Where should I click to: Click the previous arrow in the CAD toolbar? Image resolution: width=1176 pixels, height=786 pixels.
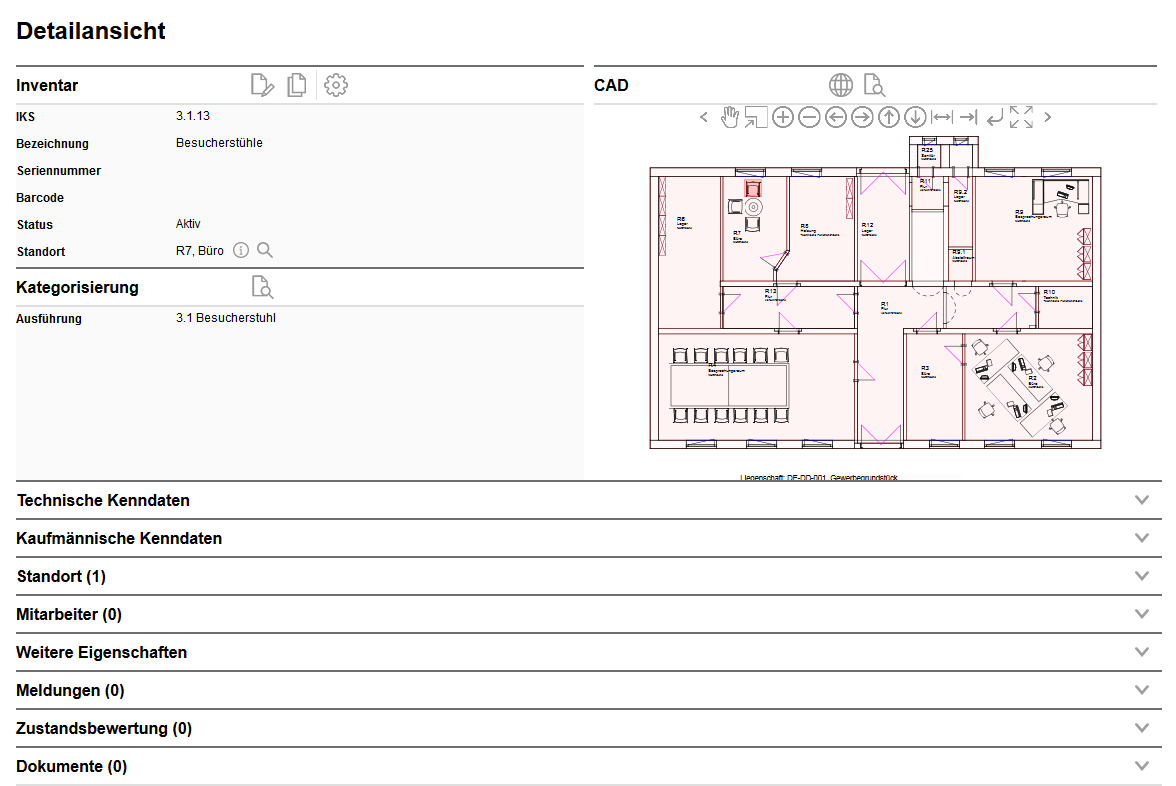pyautogui.click(x=703, y=117)
